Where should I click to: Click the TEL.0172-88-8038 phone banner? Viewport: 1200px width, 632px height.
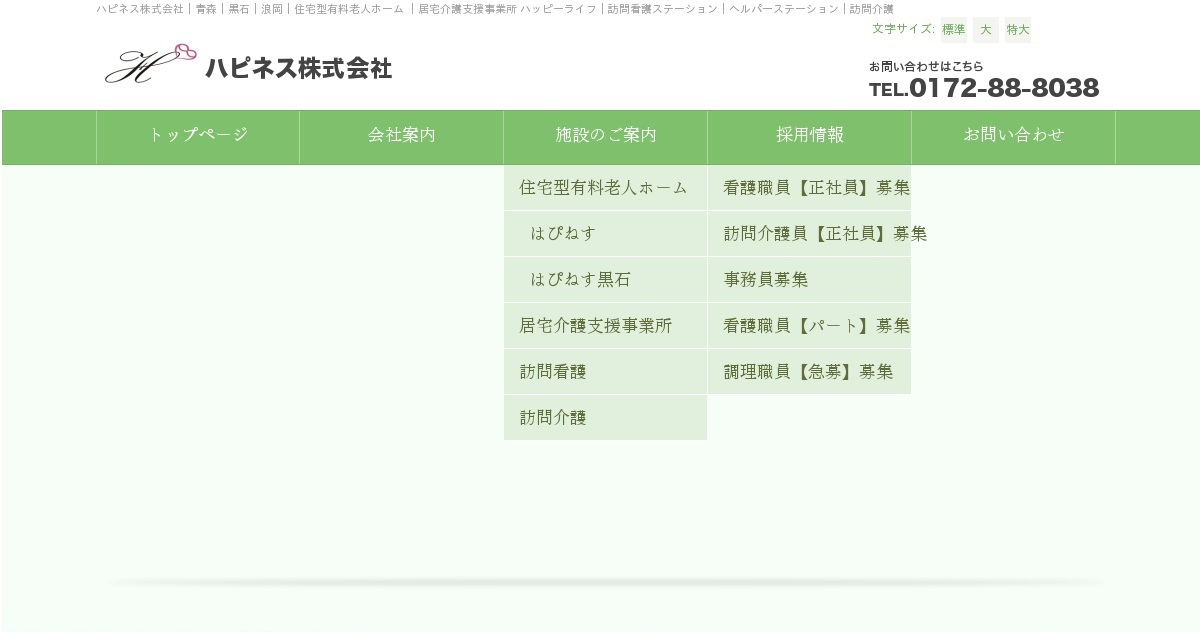tap(984, 81)
